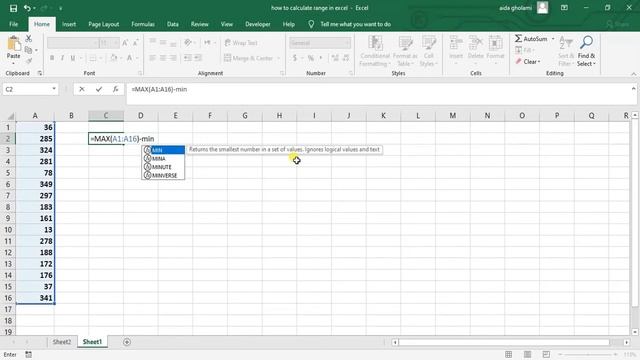Expand AutoSum dropdown arrow
The height and width of the screenshot is (360, 640).
pos(553,39)
